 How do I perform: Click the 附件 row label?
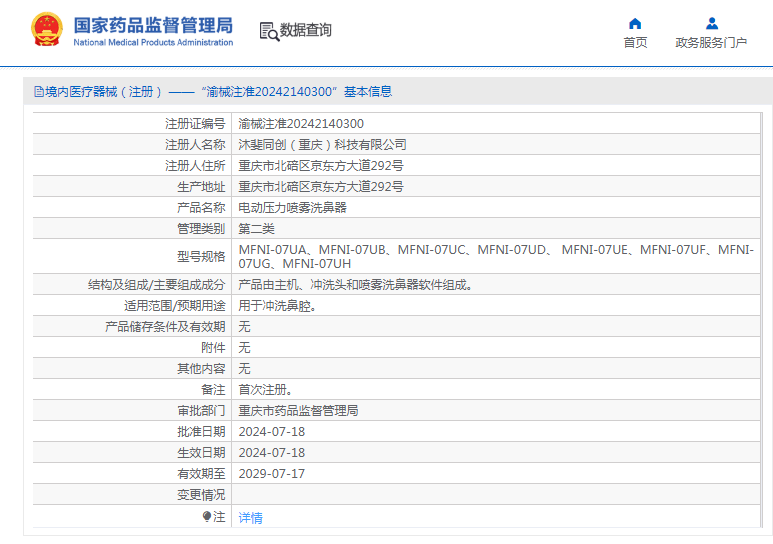coord(213,348)
